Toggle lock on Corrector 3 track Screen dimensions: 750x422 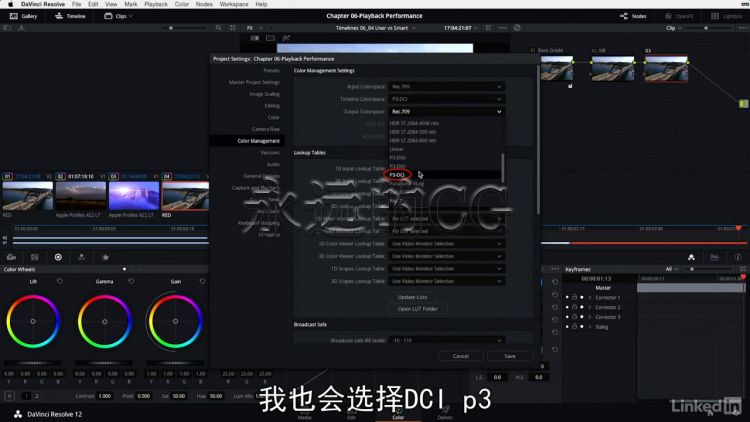tap(574, 317)
